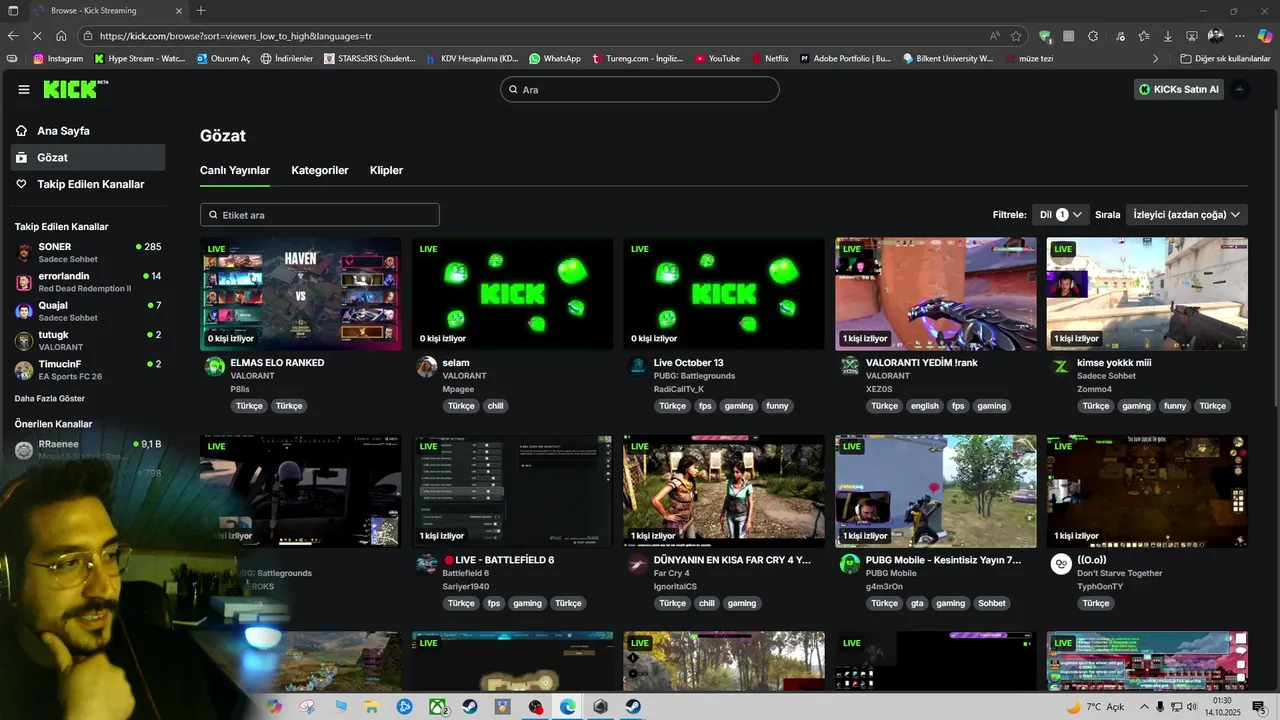The height and width of the screenshot is (720, 1280).
Task: Open SONER followed channel
Action: [x=88, y=252]
